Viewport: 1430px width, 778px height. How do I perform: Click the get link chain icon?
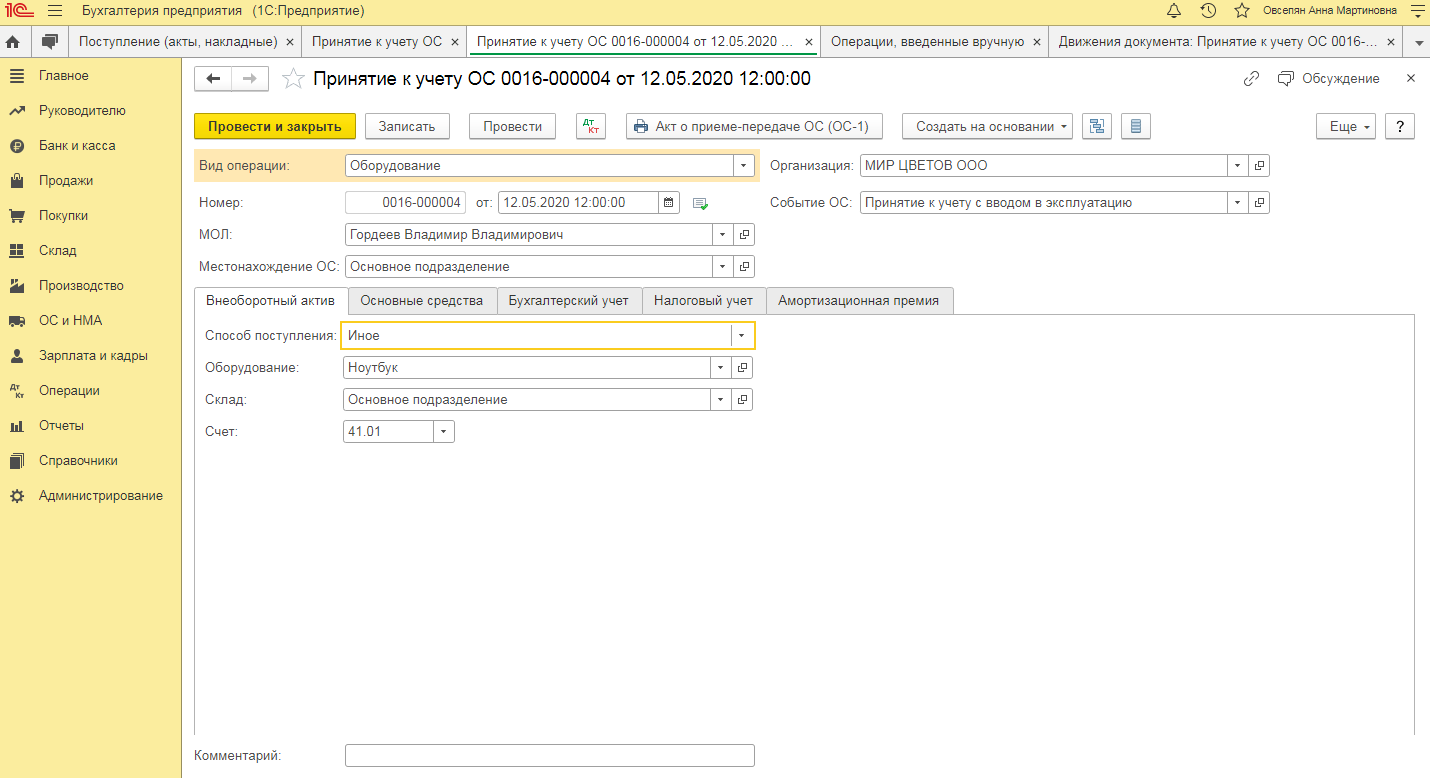pyautogui.click(x=1251, y=79)
